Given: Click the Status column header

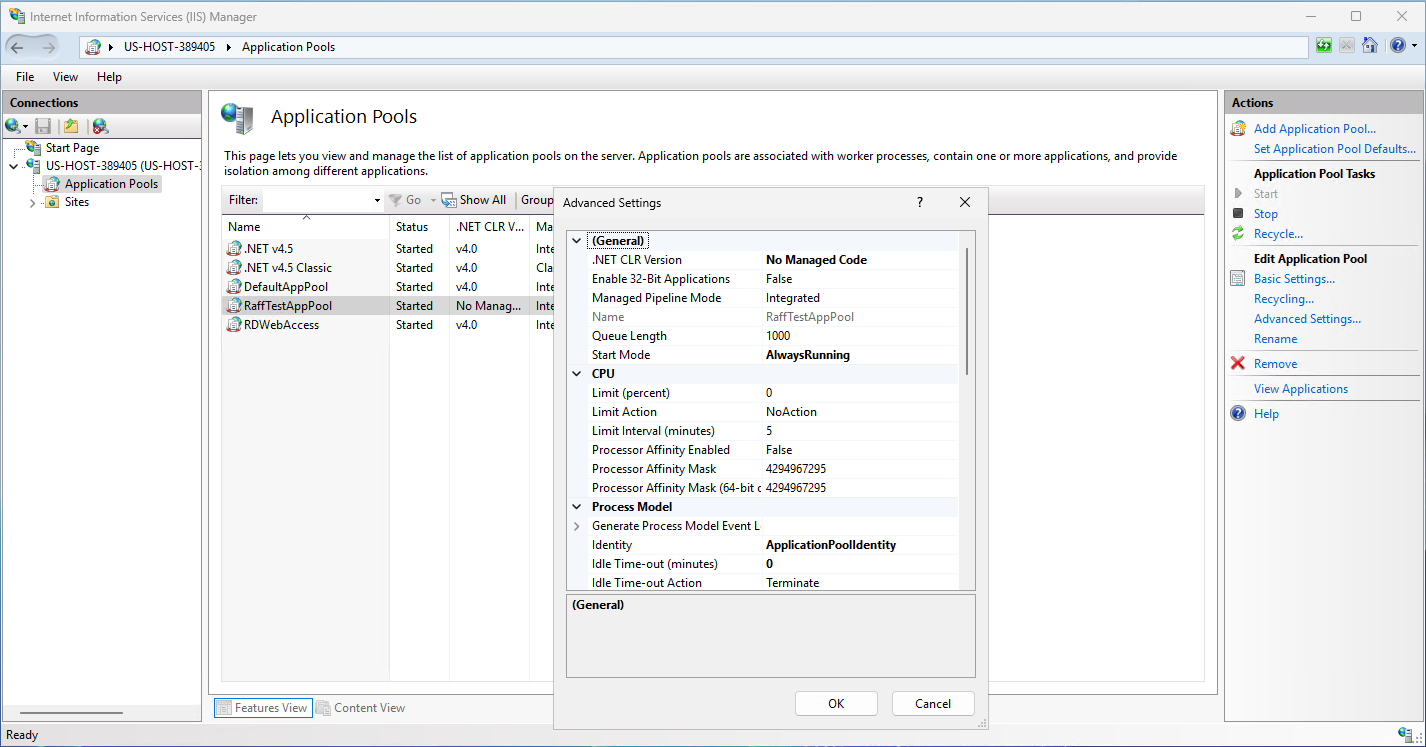Looking at the screenshot, I should (419, 227).
